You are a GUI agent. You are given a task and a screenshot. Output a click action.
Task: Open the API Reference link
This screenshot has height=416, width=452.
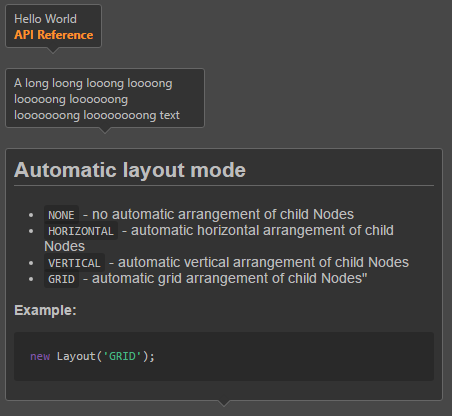pyautogui.click(x=53, y=35)
